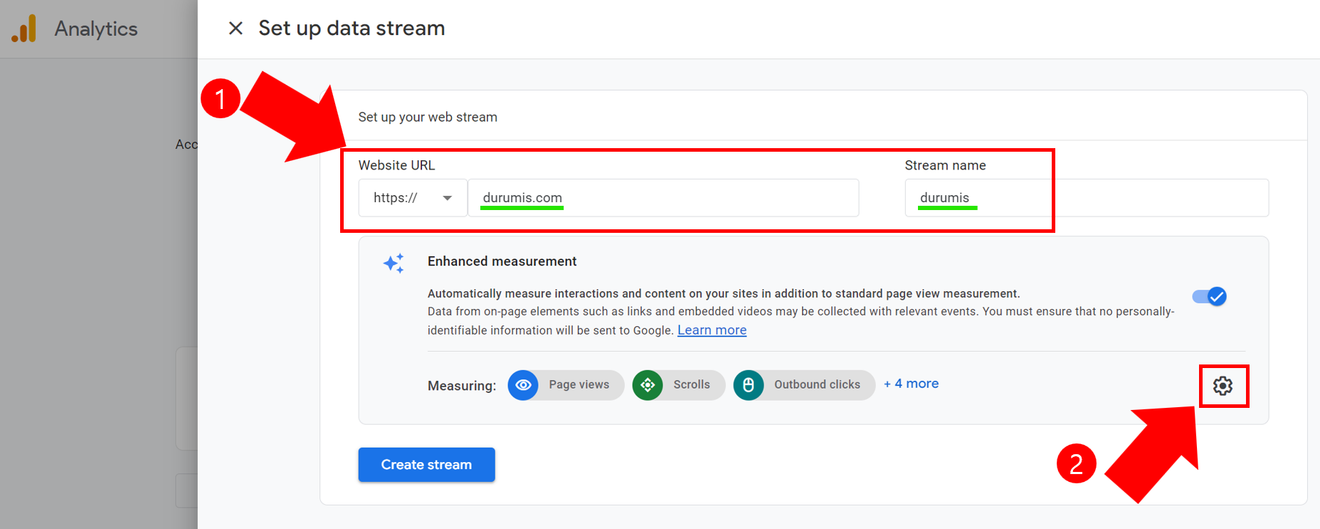Click the Page views eye icon

tap(523, 385)
